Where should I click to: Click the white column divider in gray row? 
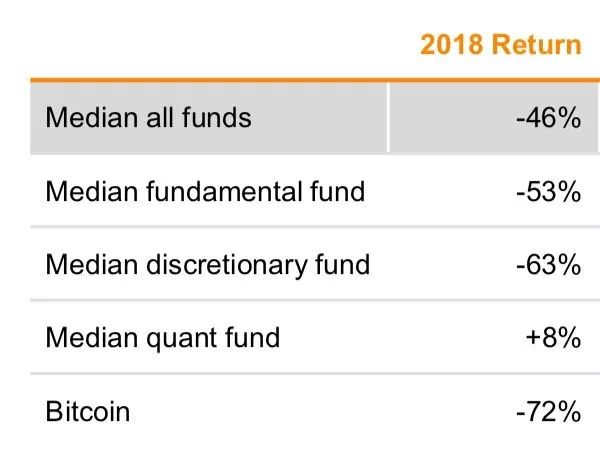tap(388, 118)
